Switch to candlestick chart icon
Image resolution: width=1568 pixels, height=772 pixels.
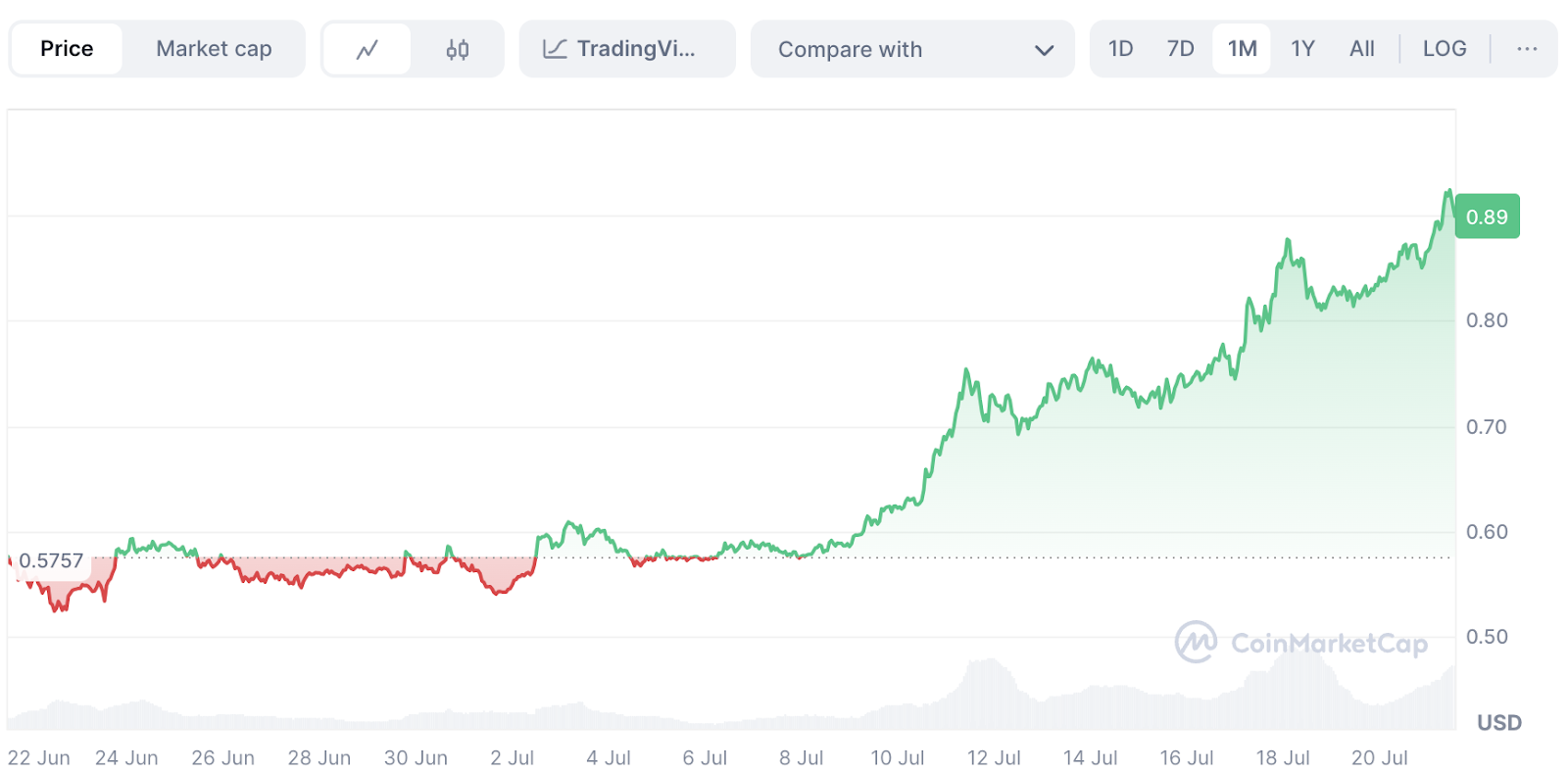(x=457, y=49)
